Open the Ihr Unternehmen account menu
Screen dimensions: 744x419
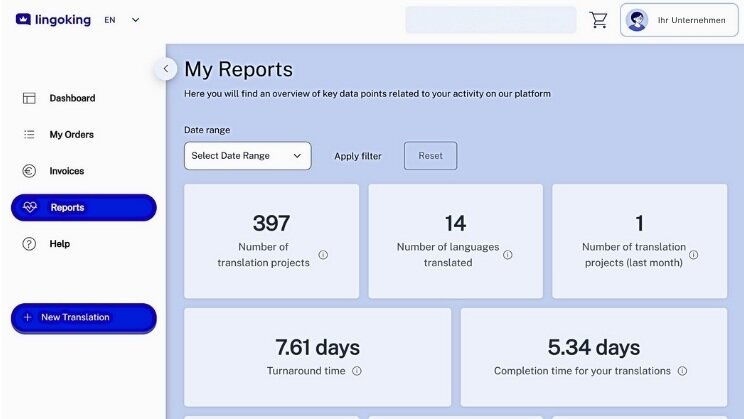coord(679,20)
